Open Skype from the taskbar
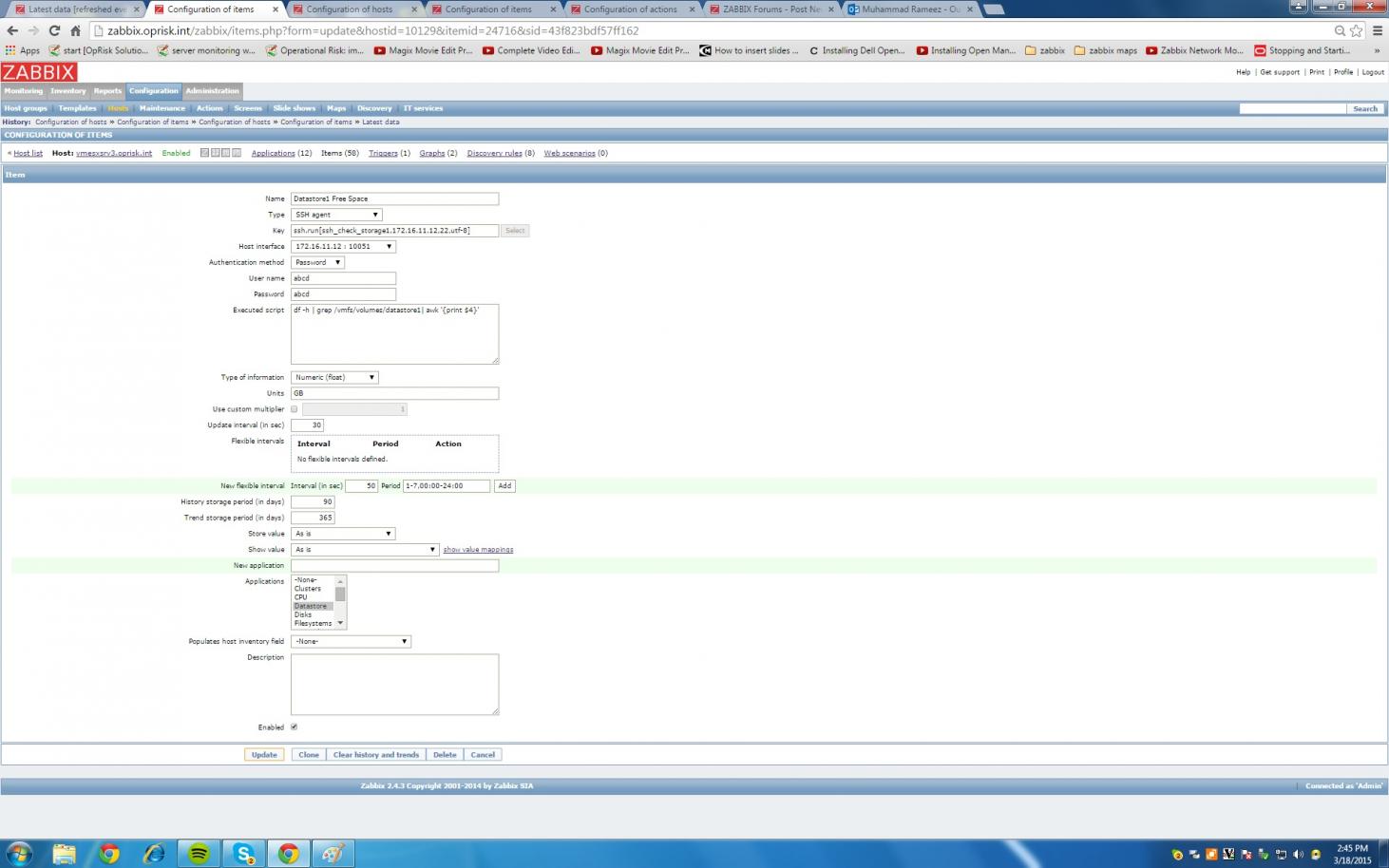 click(243, 854)
